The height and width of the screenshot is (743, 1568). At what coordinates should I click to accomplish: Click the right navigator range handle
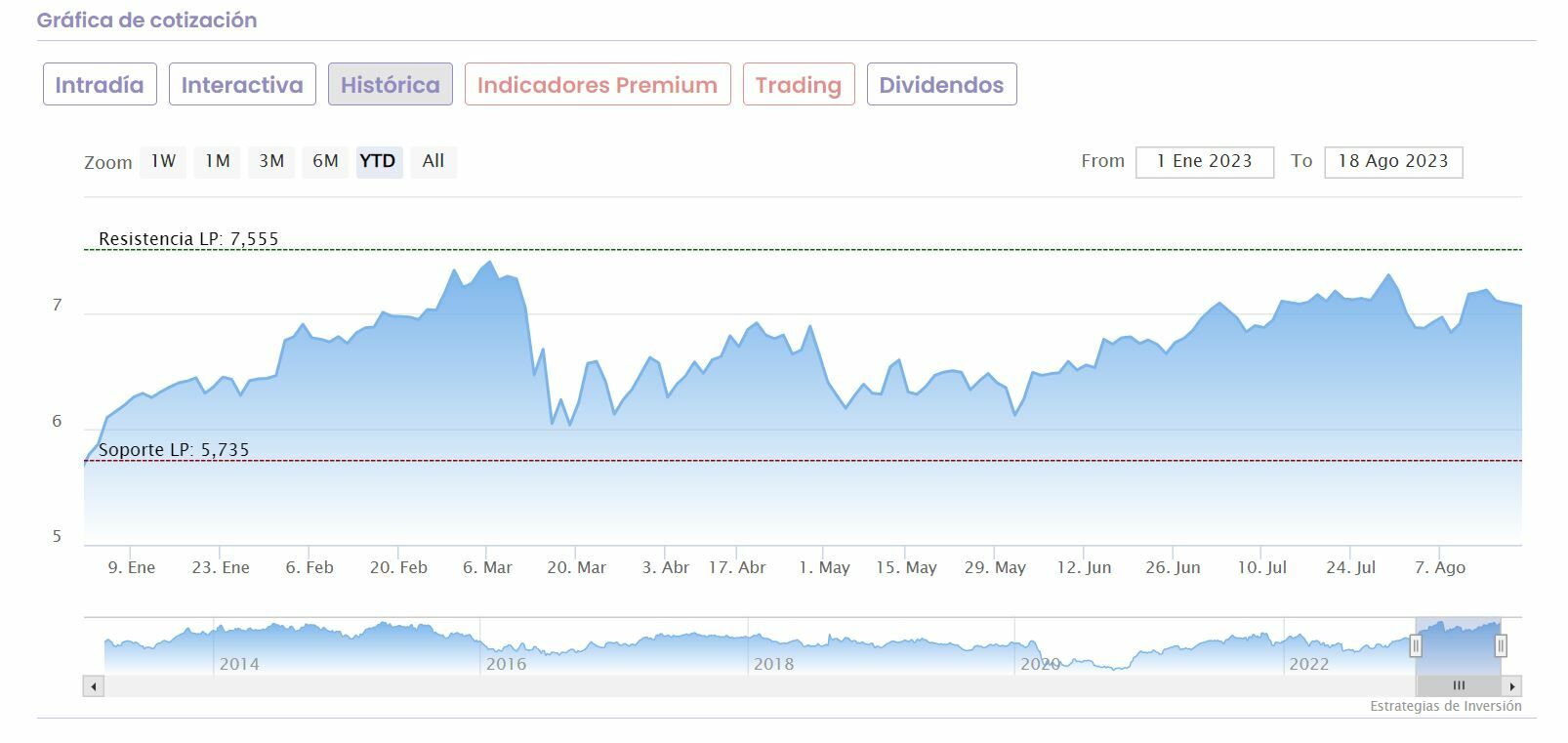[x=1501, y=645]
